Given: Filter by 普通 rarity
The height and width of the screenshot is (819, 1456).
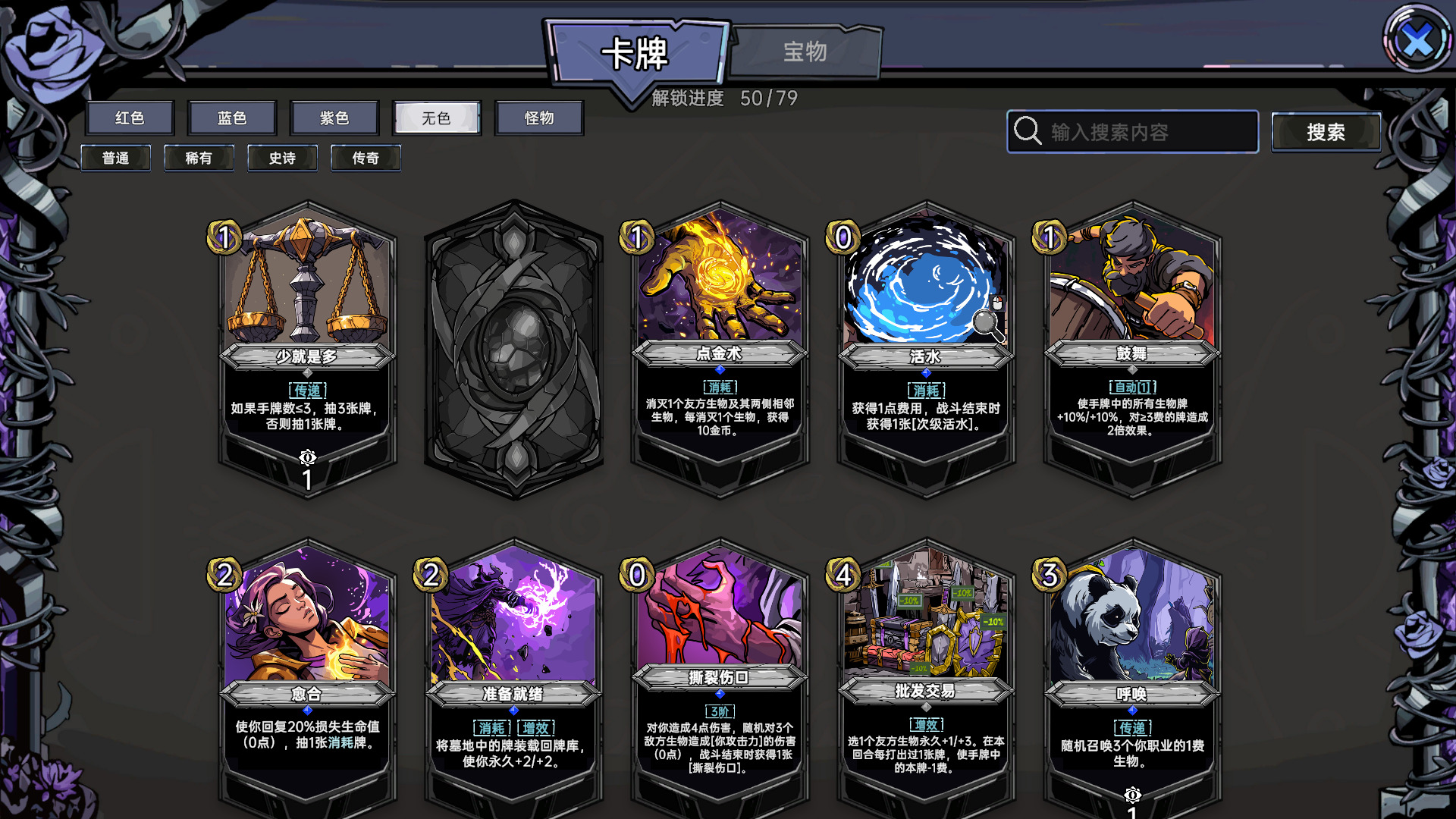Looking at the screenshot, I should point(116,158).
